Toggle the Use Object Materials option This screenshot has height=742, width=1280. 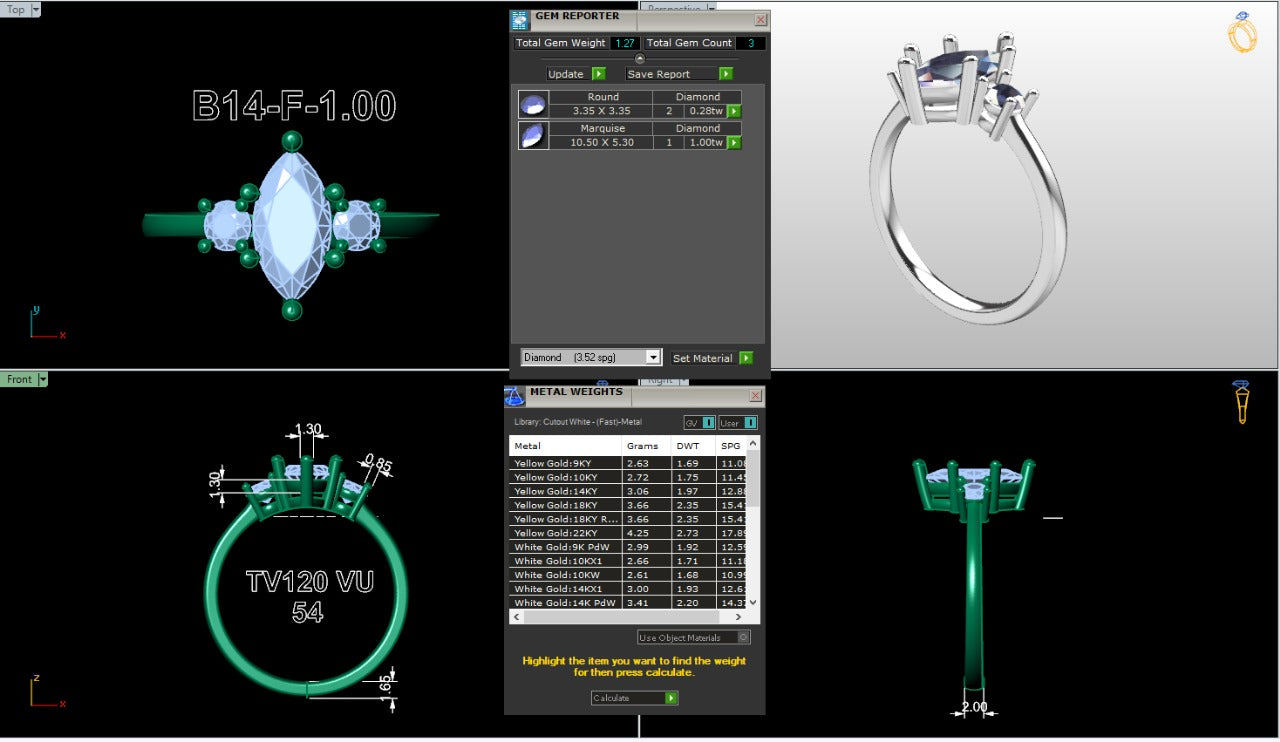694,638
